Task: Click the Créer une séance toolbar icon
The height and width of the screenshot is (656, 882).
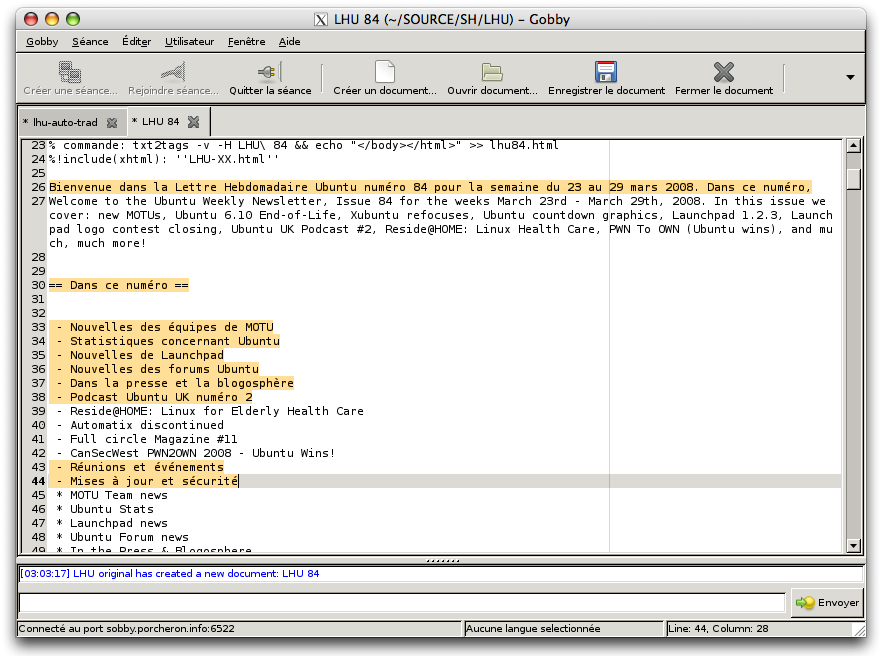Action: (x=70, y=72)
